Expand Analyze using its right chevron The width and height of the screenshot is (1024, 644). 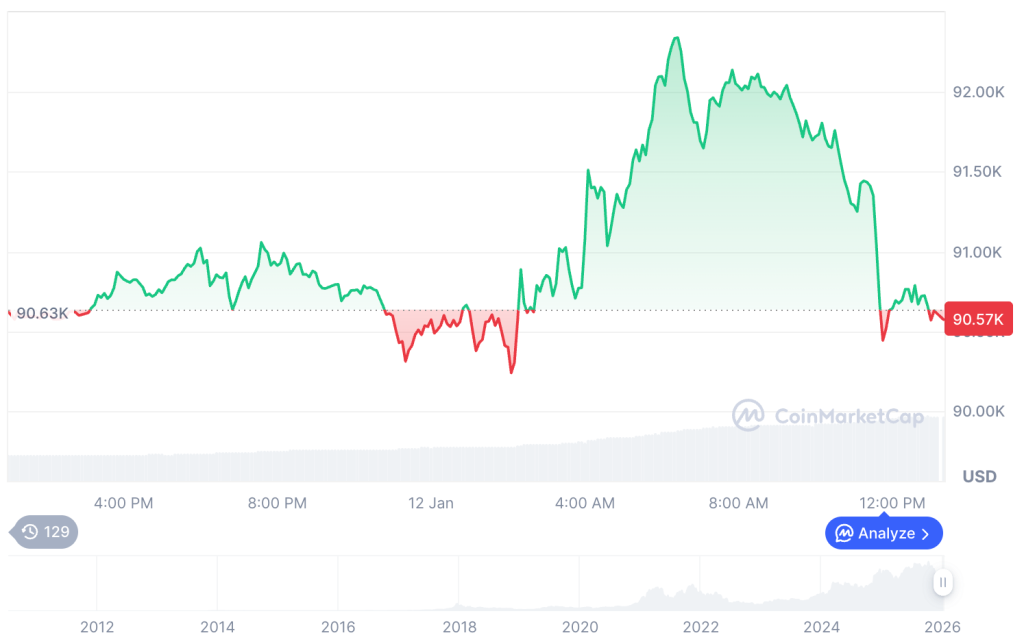tap(925, 534)
